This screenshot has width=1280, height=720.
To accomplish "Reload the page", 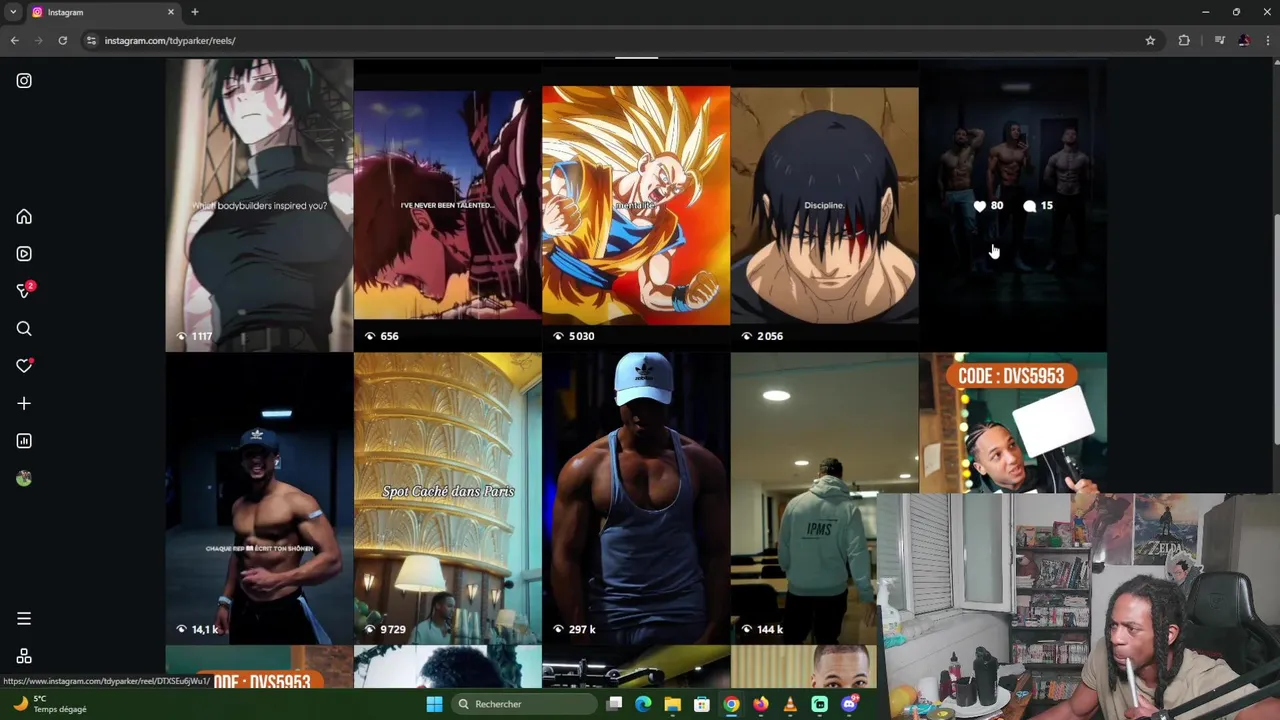I will click(62, 41).
